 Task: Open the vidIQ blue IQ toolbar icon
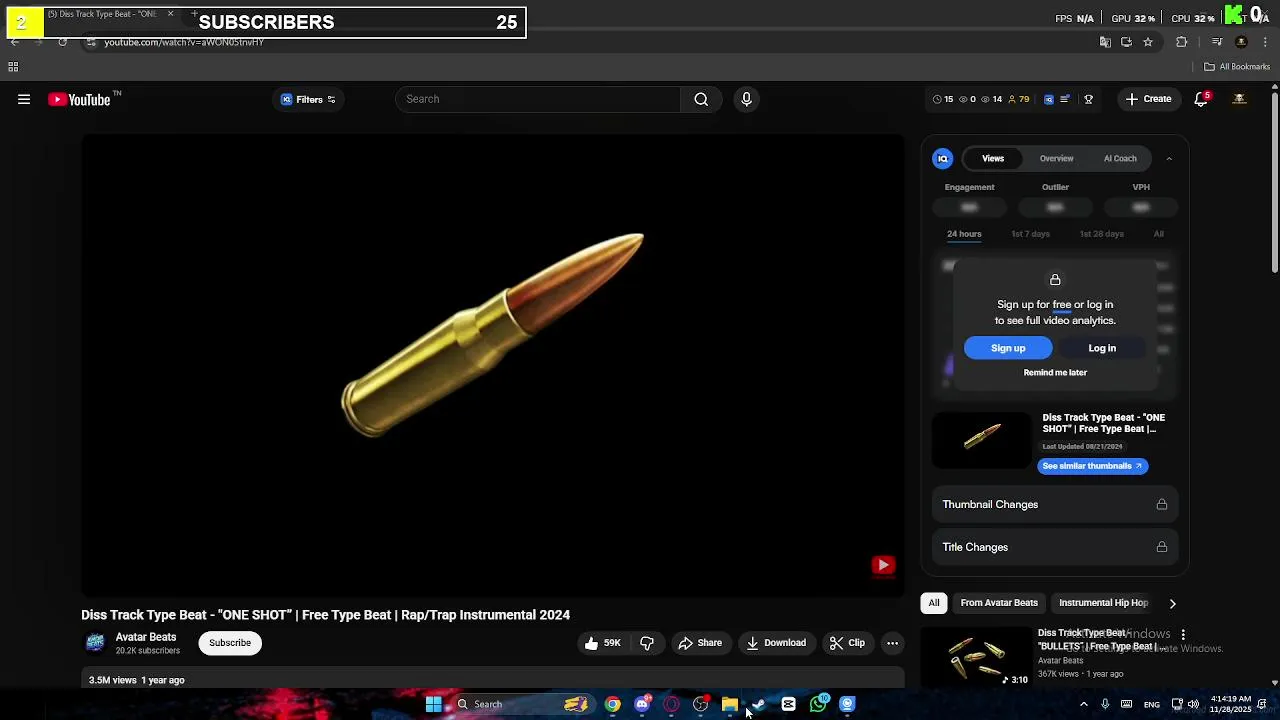(x=1048, y=99)
